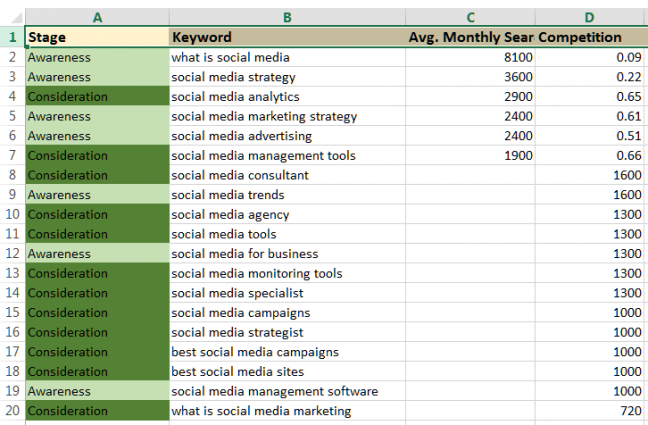
Task: Select cell containing 'what is social media'
Action: (x=287, y=57)
